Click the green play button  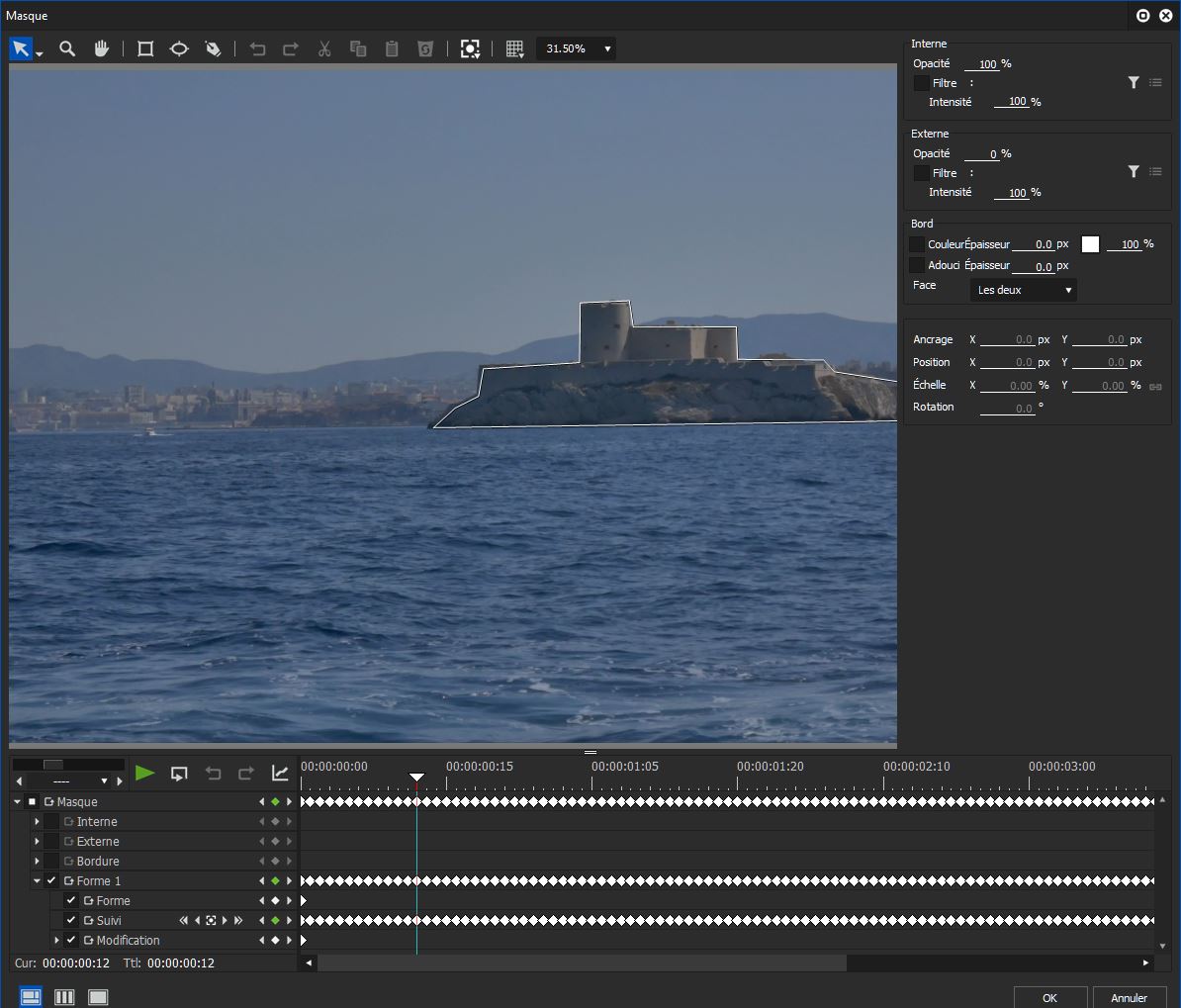pyautogui.click(x=145, y=773)
